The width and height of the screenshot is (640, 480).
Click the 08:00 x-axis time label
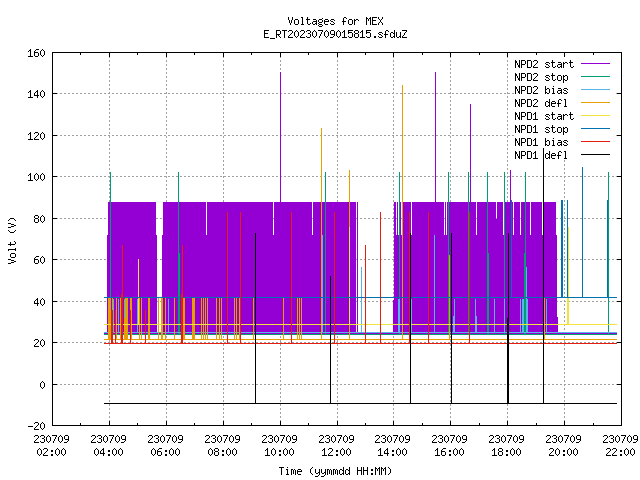pos(222,452)
